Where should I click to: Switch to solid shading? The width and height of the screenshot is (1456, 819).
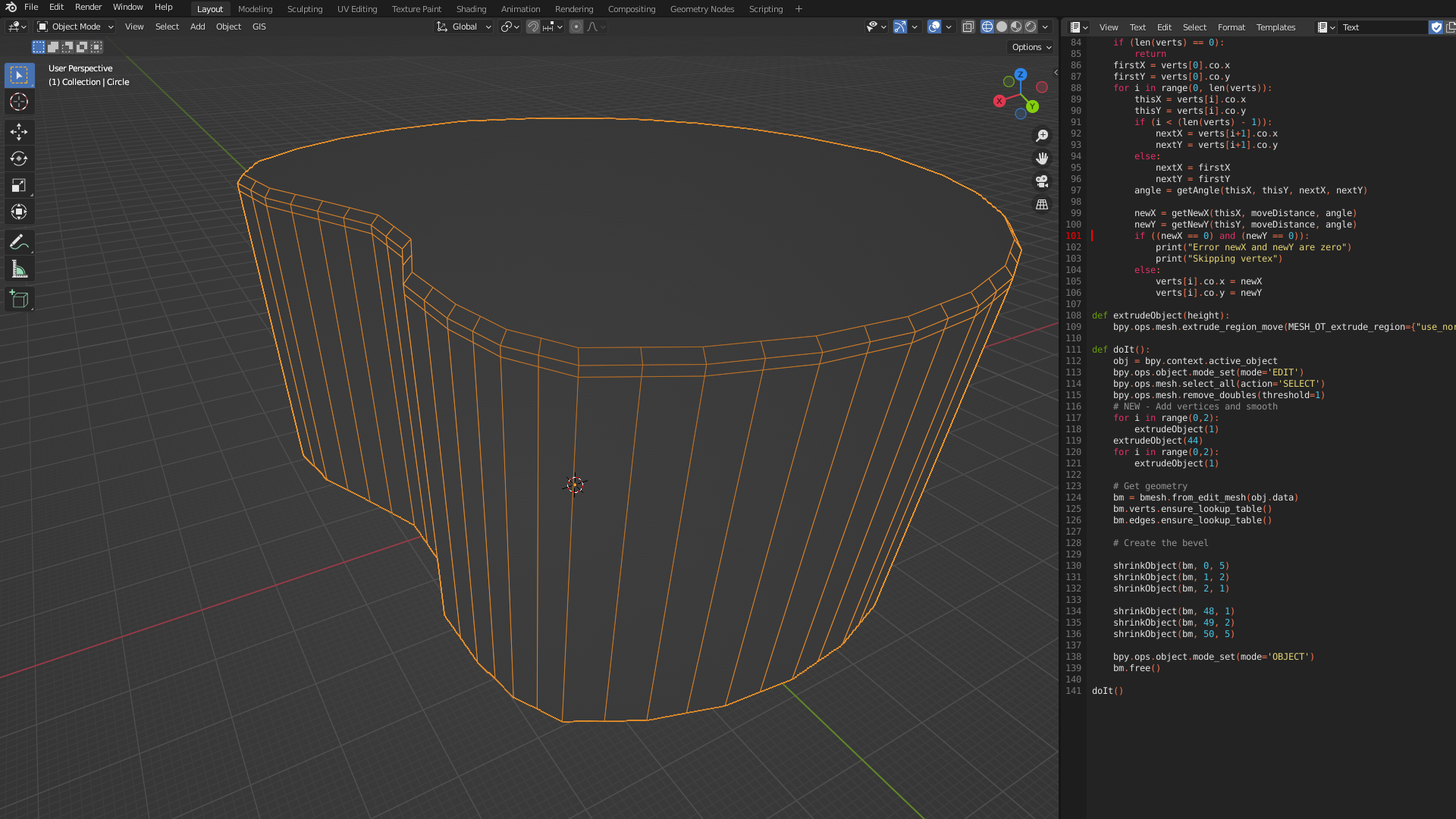click(x=1002, y=27)
